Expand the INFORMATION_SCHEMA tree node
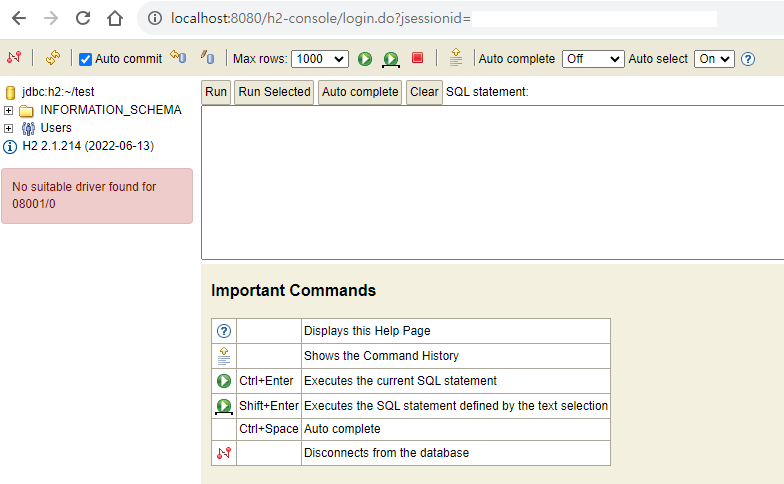Screen dimensions: 784x484 8,110
